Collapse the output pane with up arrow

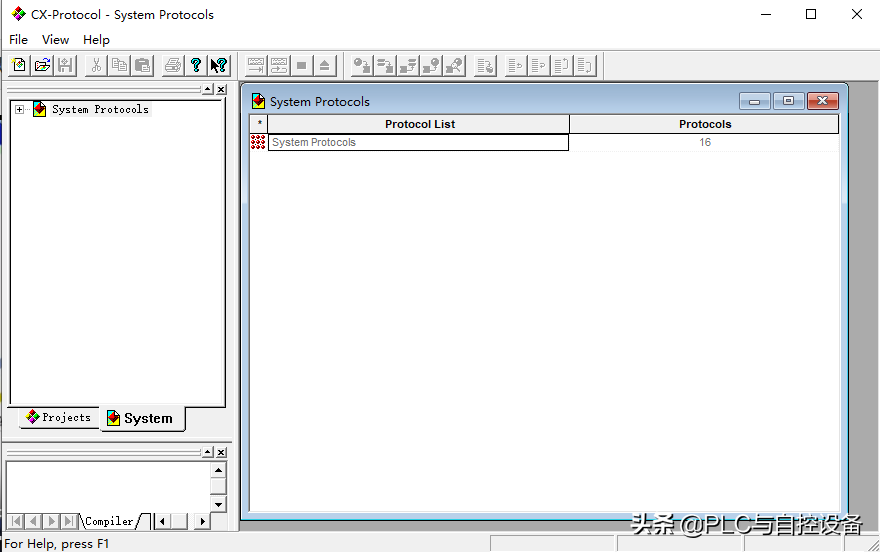pyautogui.click(x=207, y=453)
